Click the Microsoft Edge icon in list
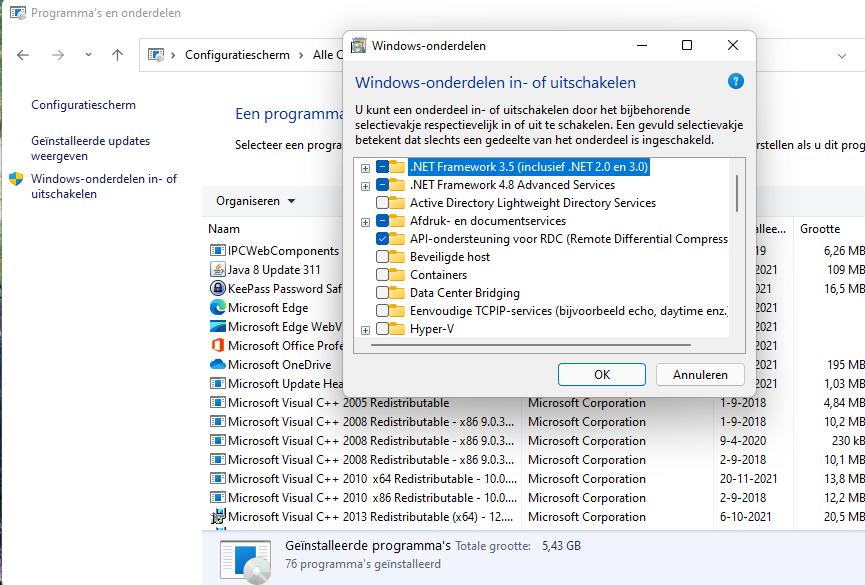Viewport: 865px width, 585px height. 218,307
